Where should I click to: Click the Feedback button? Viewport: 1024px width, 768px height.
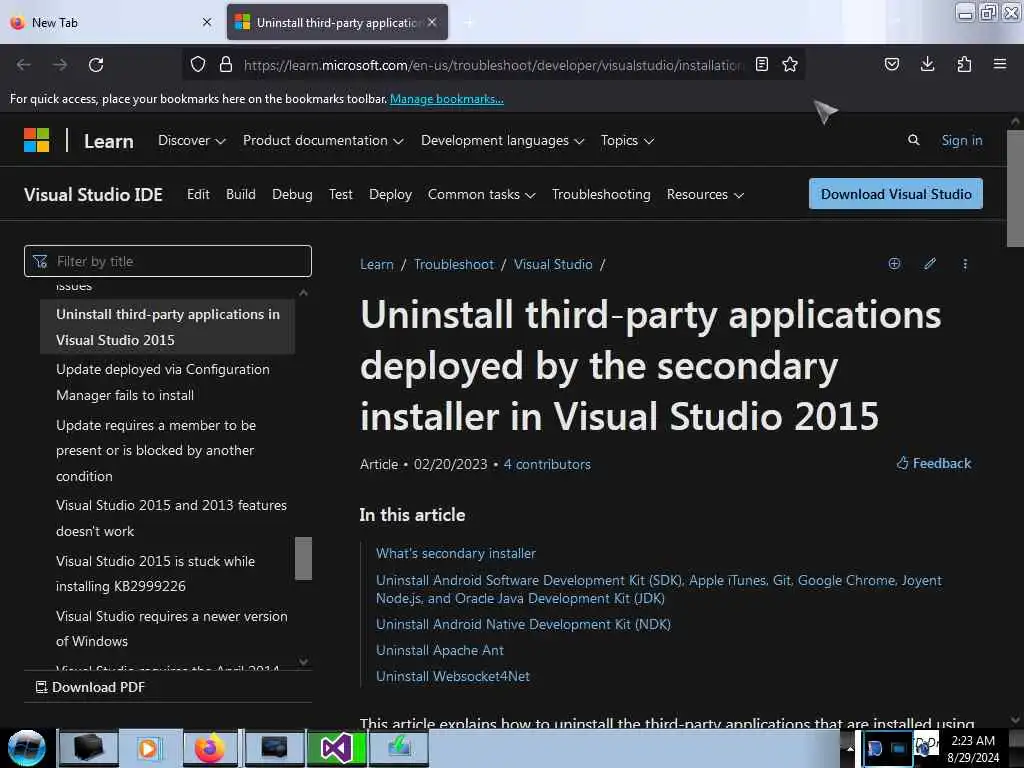coord(933,463)
